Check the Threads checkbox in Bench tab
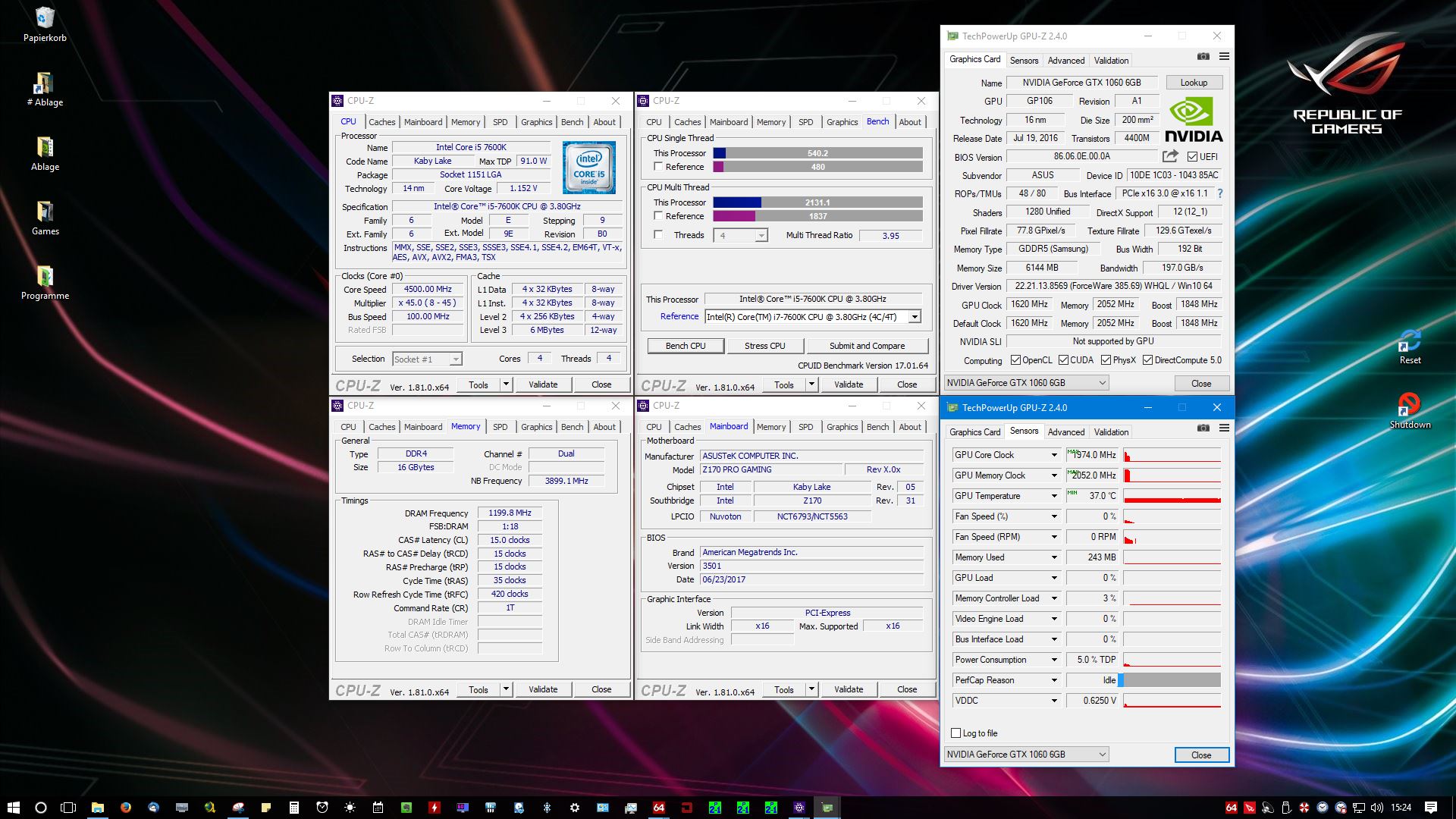Screen dimensions: 1456x819 658,235
